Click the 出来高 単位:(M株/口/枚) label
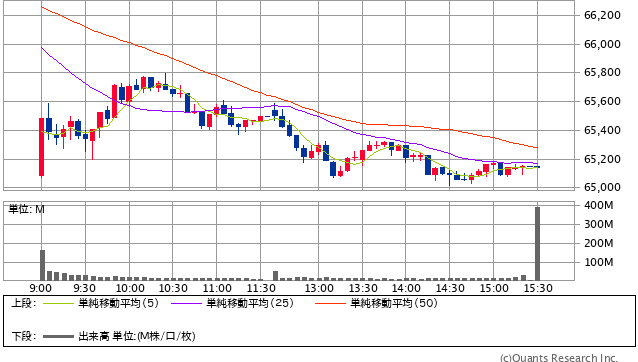Screen dimensions: 638x362 pyautogui.click(x=137, y=336)
